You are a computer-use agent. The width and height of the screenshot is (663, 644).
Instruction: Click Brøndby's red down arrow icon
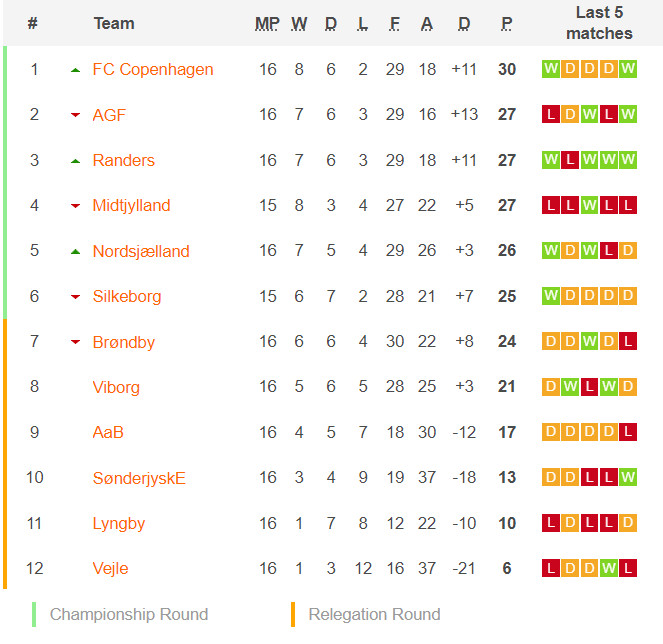click(75, 342)
